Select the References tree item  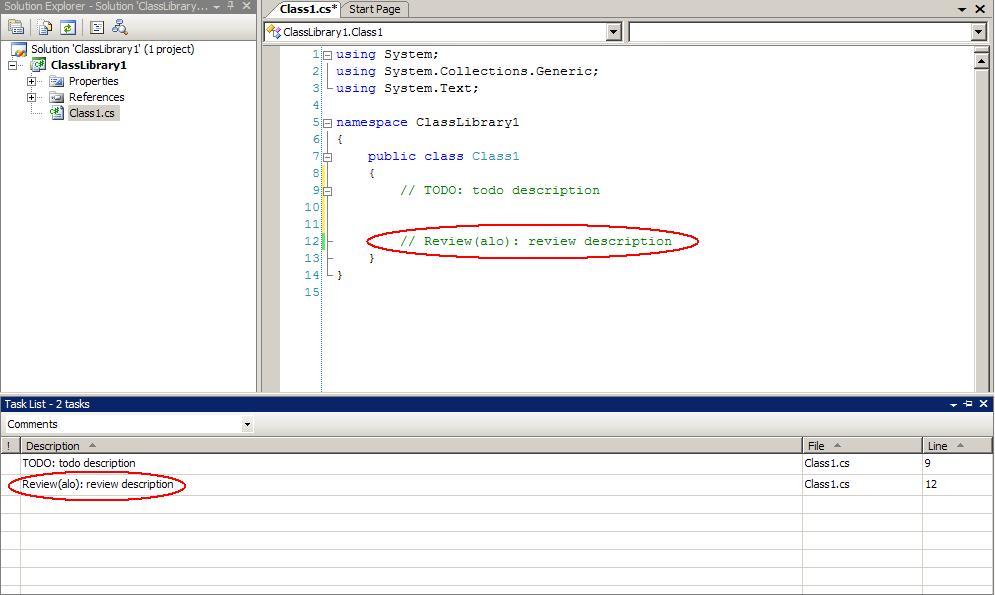(x=96, y=97)
